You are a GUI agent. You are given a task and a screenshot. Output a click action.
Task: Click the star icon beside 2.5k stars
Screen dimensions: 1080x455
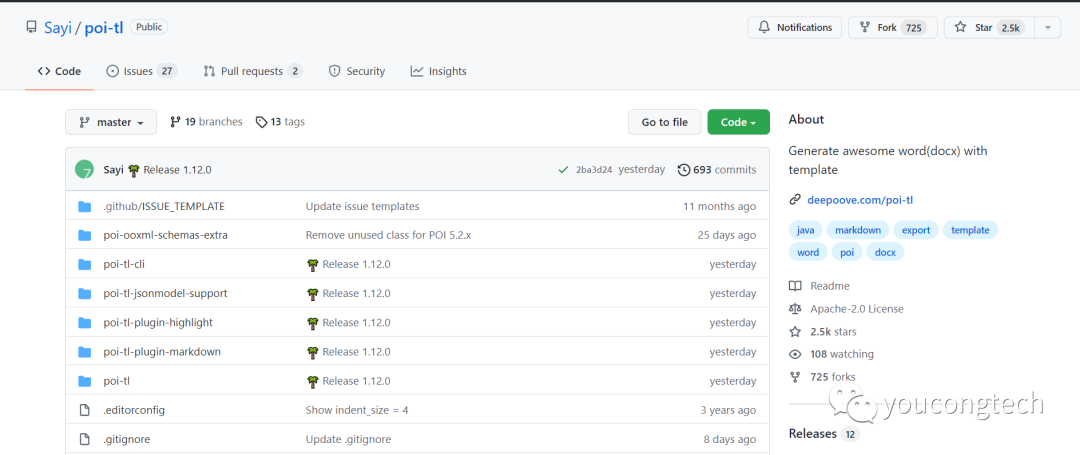click(x=795, y=331)
